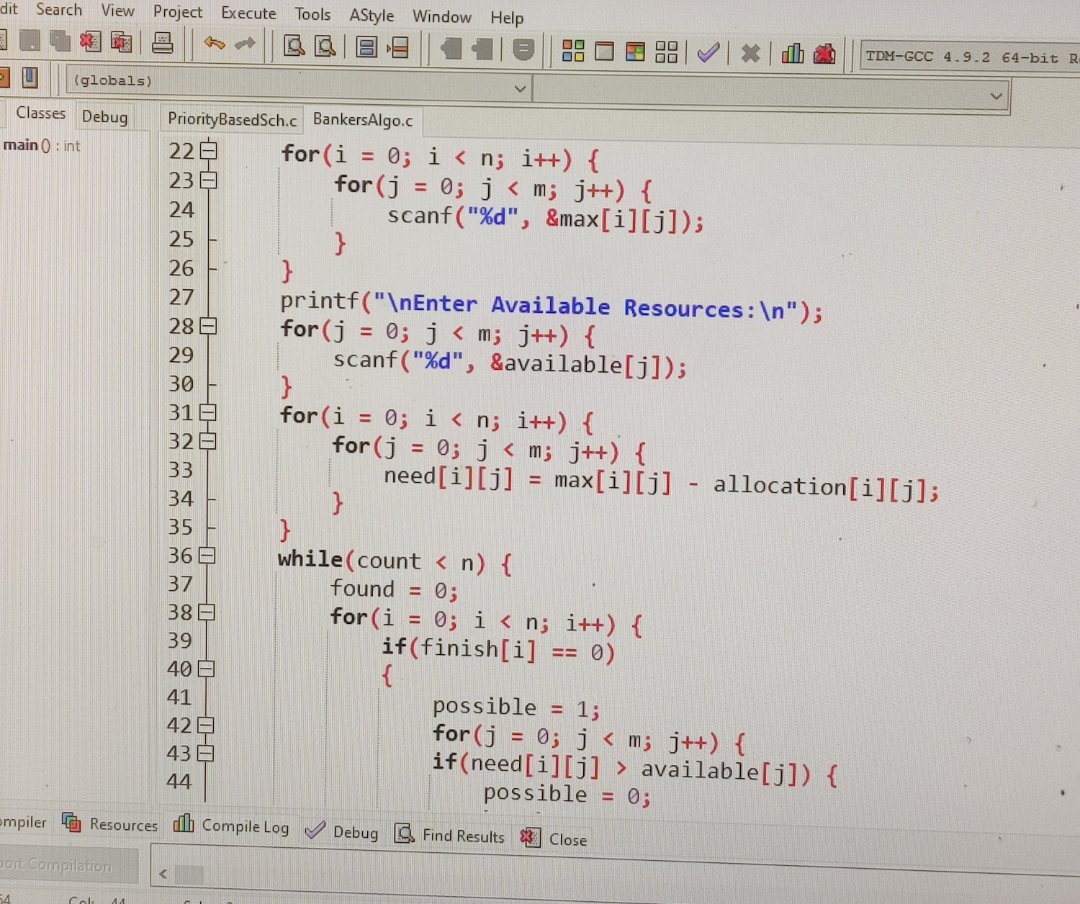Open the Debug bottom tab
The height and width of the screenshot is (904, 1080).
tap(342, 832)
